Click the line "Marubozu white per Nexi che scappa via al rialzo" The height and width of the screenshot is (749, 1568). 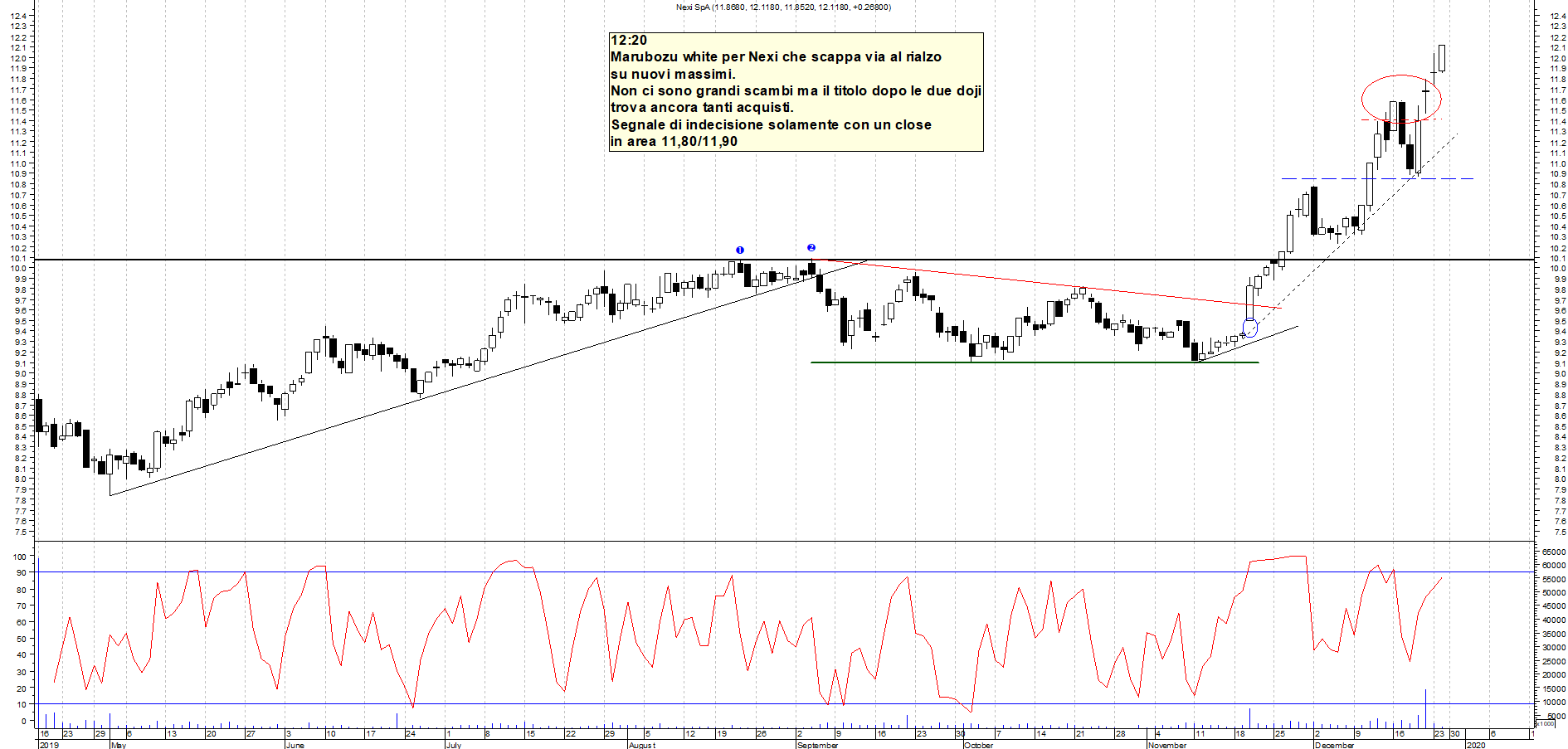point(776,57)
